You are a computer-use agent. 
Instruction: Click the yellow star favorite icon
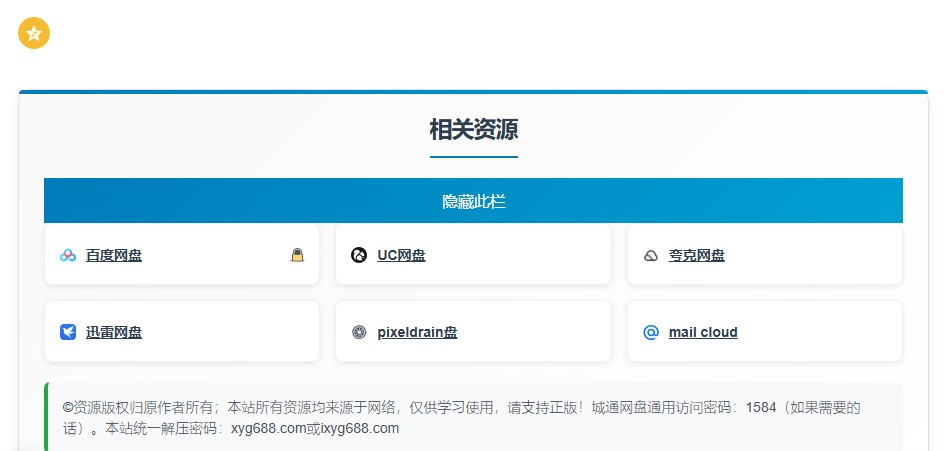tap(34, 33)
